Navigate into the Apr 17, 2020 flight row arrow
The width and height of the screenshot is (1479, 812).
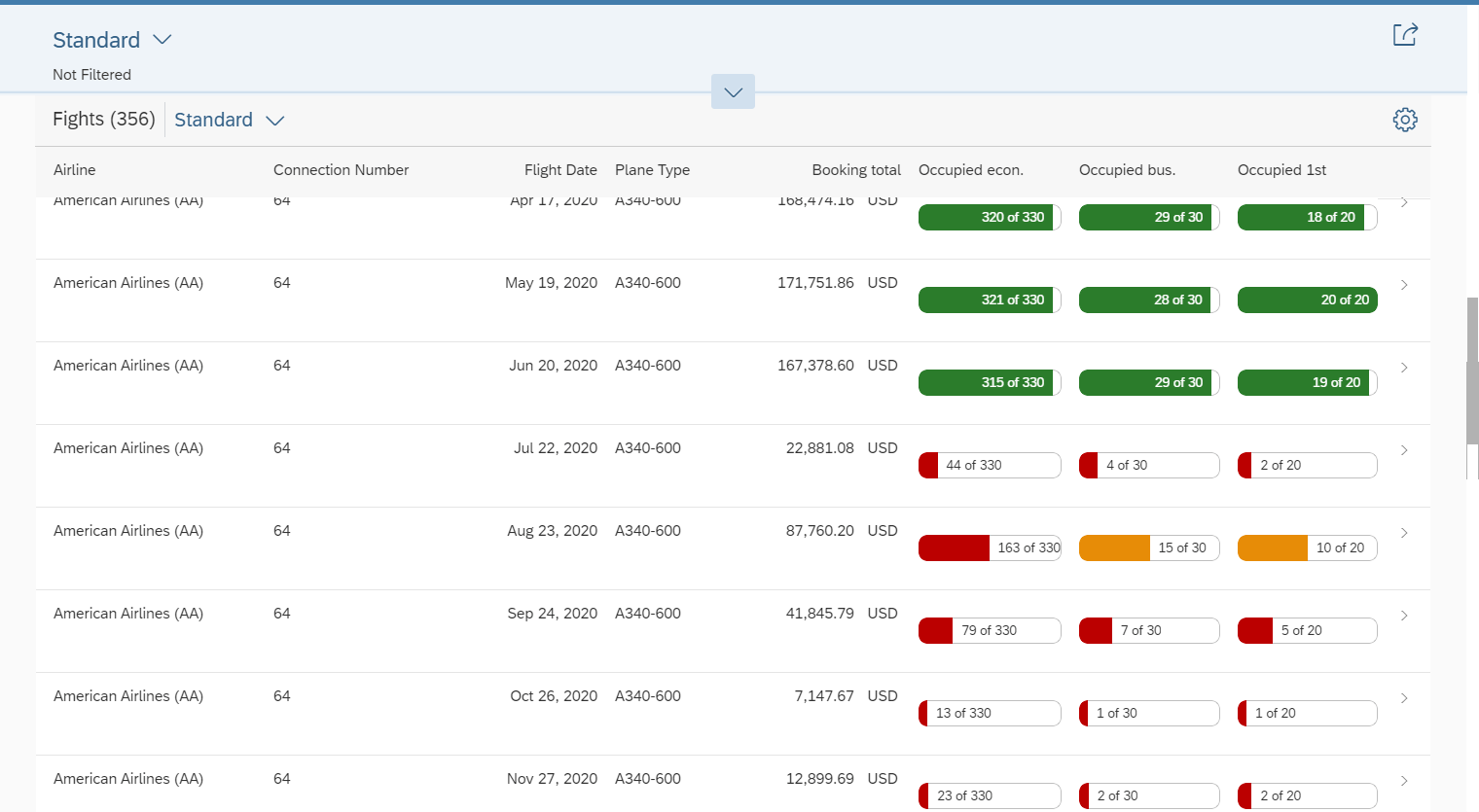(x=1403, y=201)
